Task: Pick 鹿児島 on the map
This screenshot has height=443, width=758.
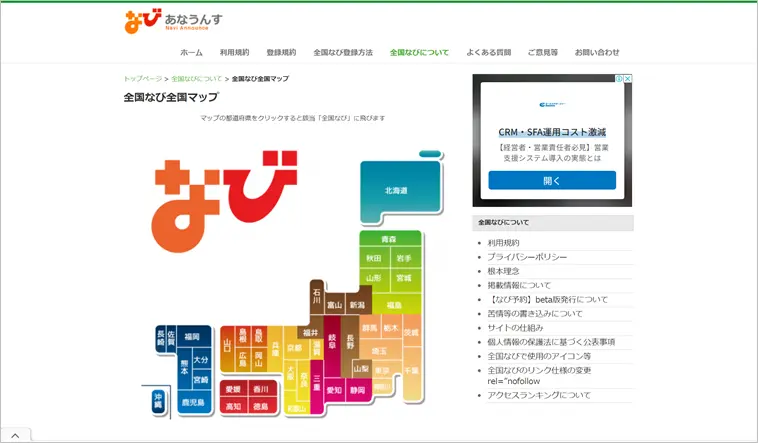Action: 193,402
